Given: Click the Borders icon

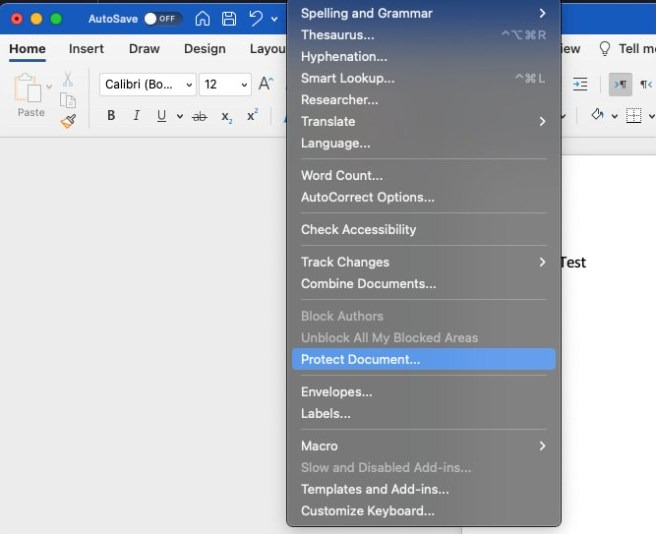Looking at the screenshot, I should click(x=633, y=116).
